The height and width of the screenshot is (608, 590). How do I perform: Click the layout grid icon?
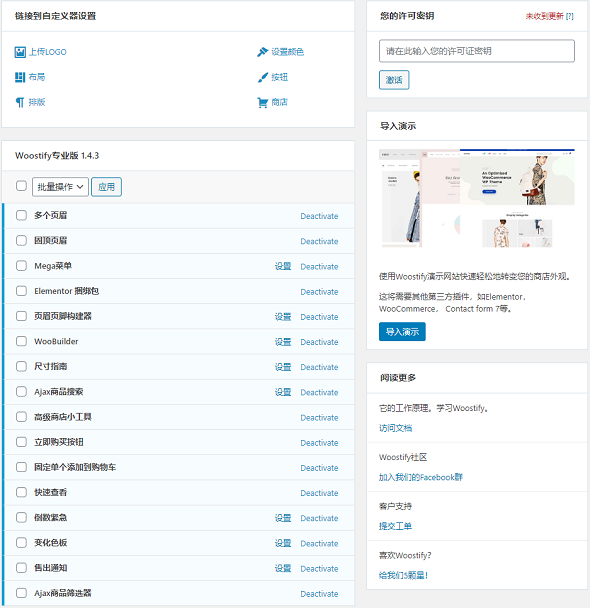point(20,77)
